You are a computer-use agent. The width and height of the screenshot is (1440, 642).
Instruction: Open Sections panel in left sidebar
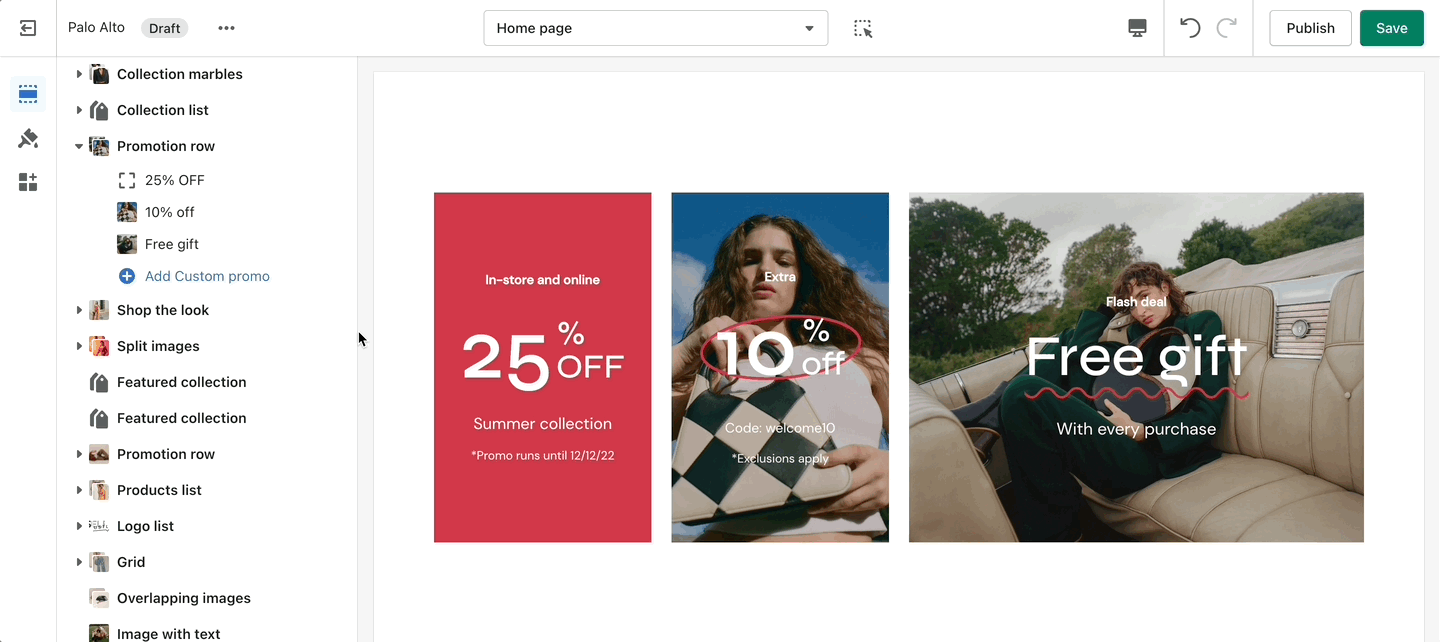click(x=28, y=94)
